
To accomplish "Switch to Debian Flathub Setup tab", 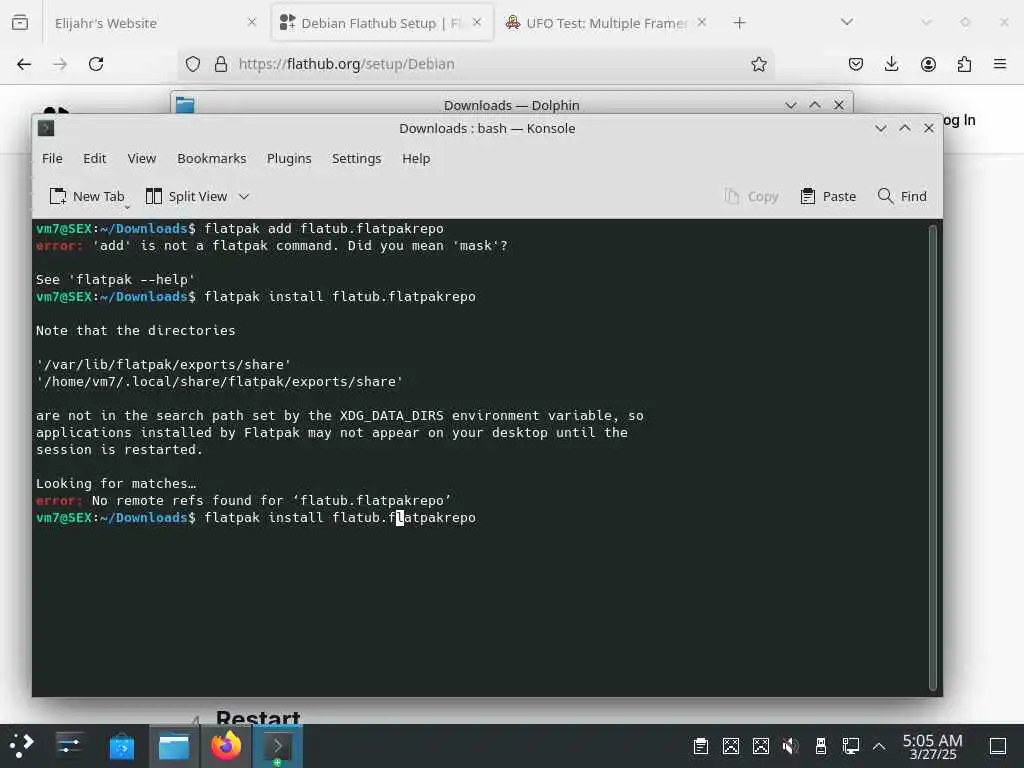I will pos(382,23).
